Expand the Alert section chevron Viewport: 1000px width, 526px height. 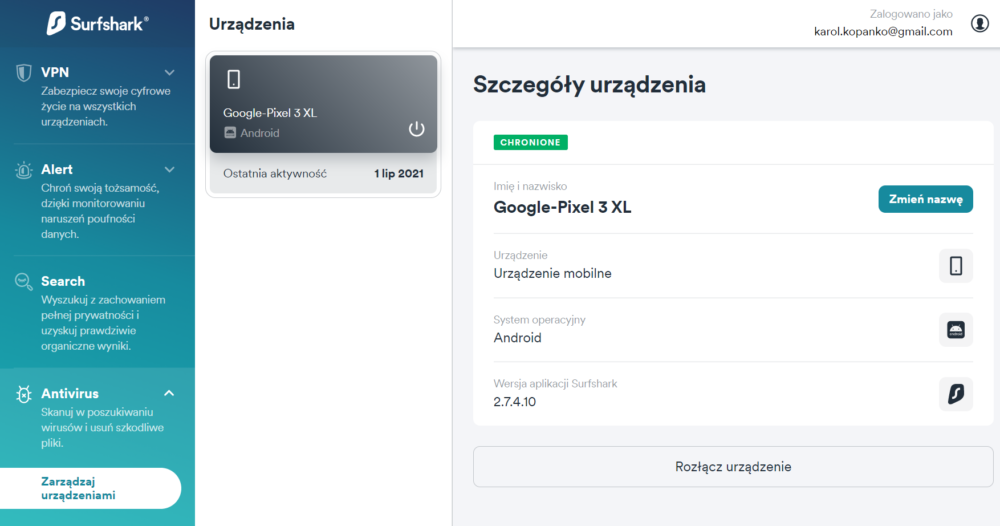click(170, 170)
